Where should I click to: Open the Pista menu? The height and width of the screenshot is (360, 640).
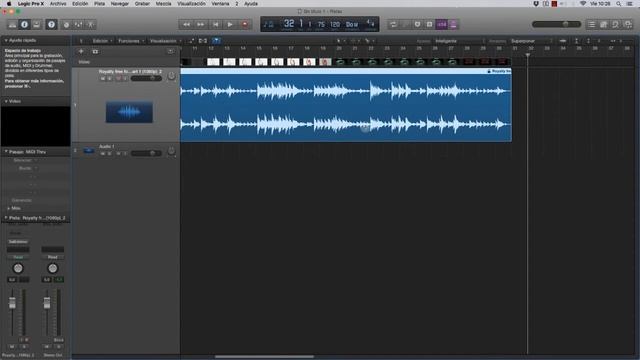99,4
